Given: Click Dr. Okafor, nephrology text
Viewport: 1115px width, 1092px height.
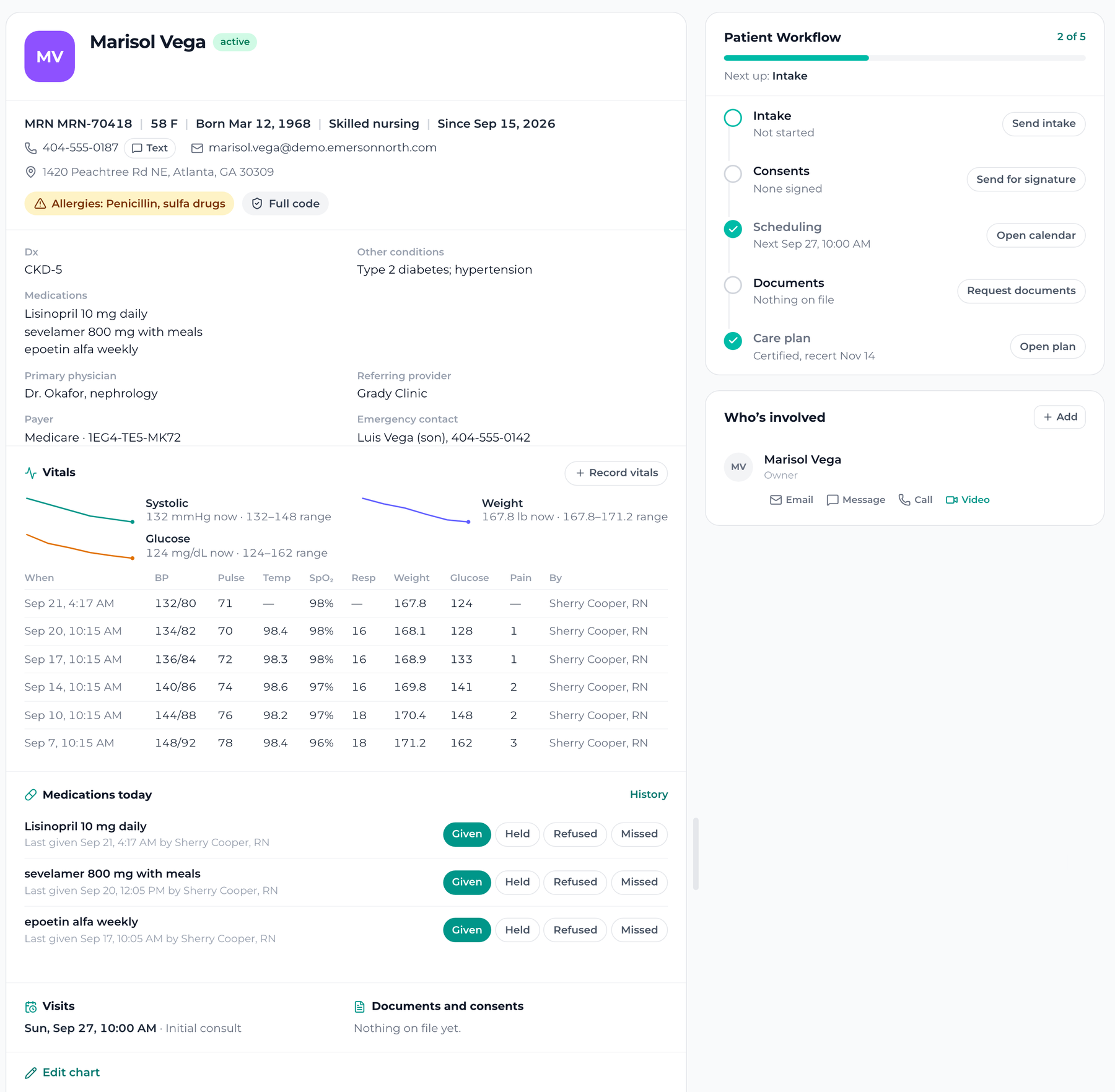Looking at the screenshot, I should click(x=91, y=394).
